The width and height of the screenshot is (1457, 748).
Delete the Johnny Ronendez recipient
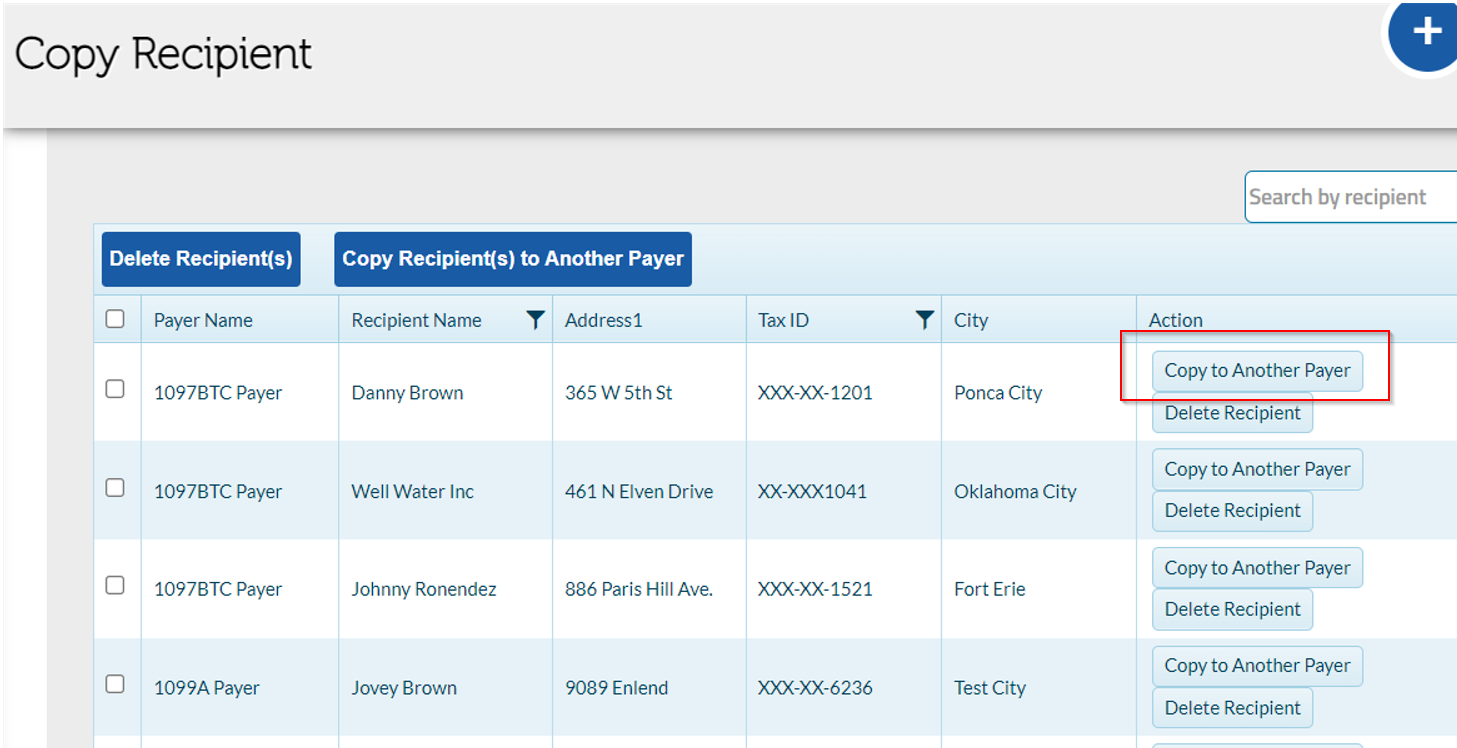(x=1232, y=609)
